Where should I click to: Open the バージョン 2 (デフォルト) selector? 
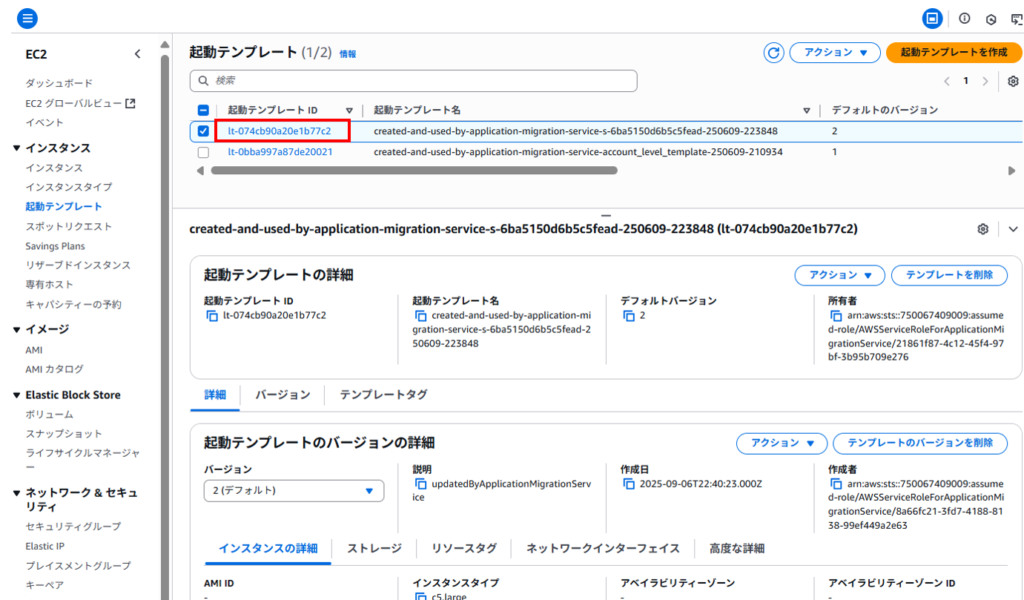294,490
